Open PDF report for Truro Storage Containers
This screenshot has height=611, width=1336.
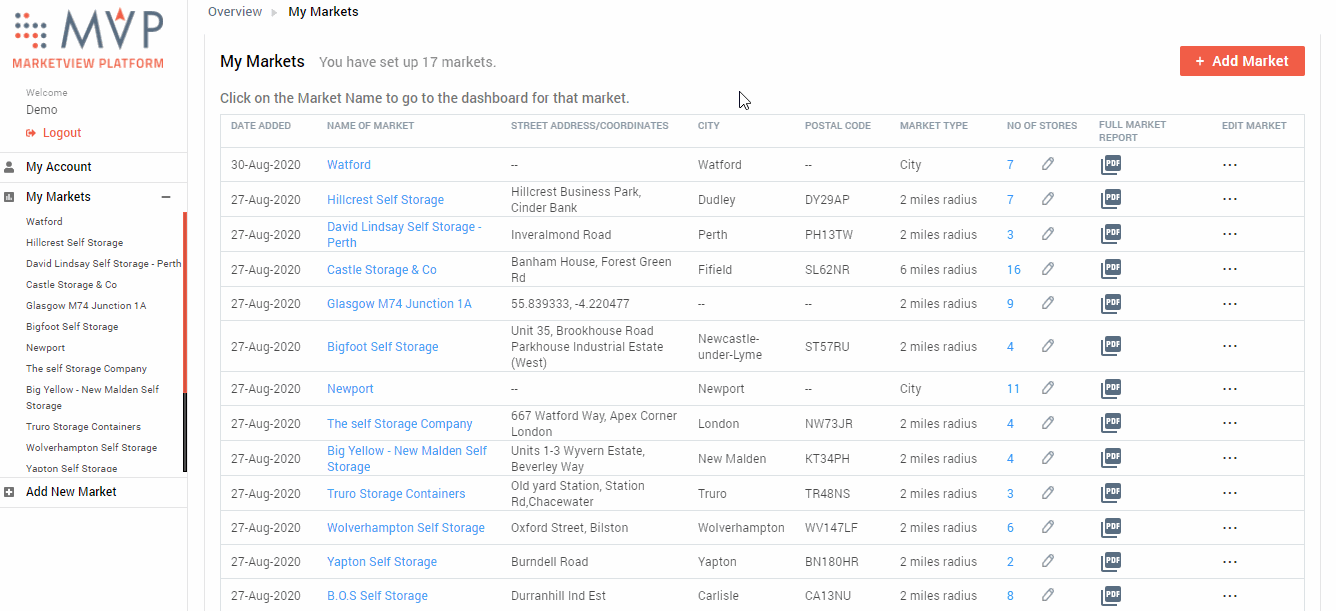pyautogui.click(x=1111, y=493)
